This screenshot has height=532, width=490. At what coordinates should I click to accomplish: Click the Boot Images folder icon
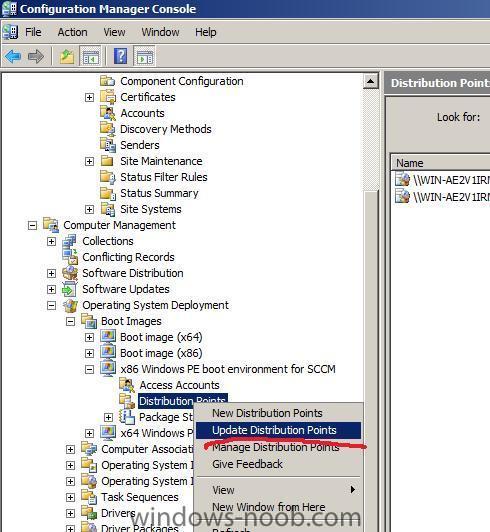(x=89, y=321)
